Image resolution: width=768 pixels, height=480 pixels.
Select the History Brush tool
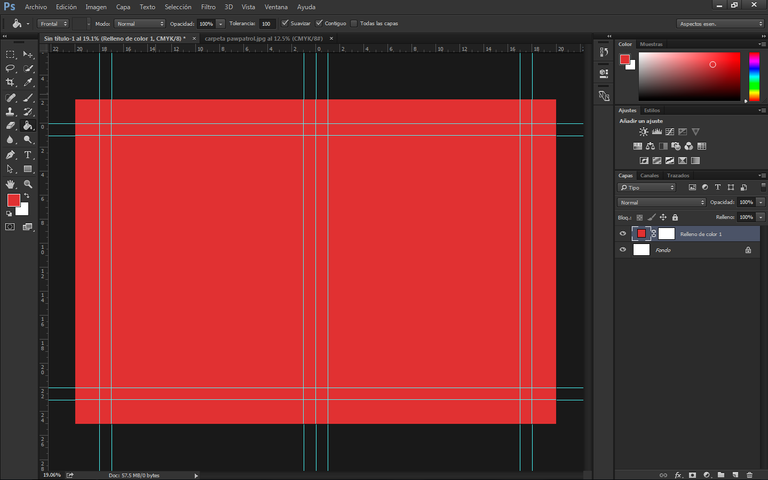click(28, 112)
